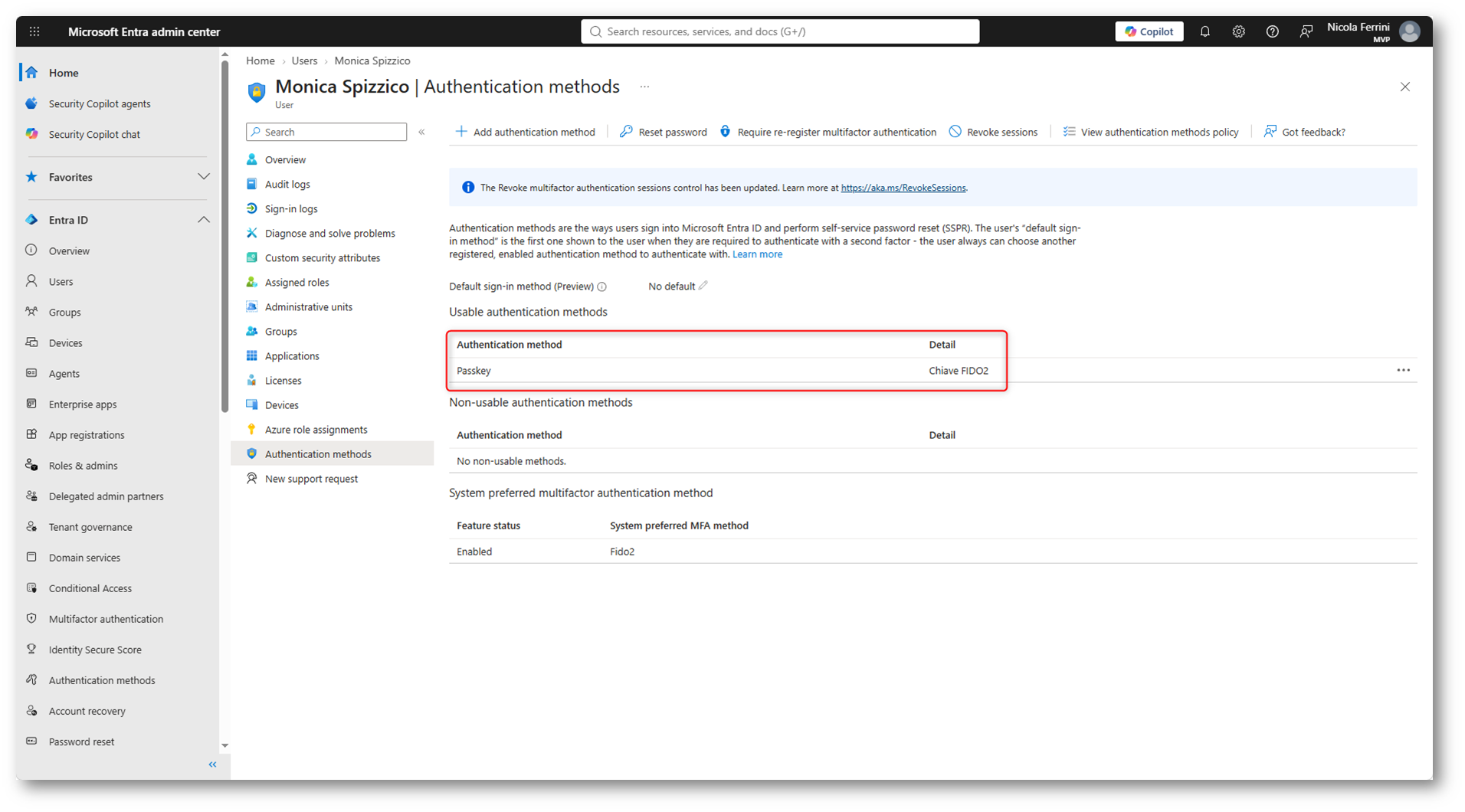
Task: Click the Licenses icon
Action: click(251, 380)
